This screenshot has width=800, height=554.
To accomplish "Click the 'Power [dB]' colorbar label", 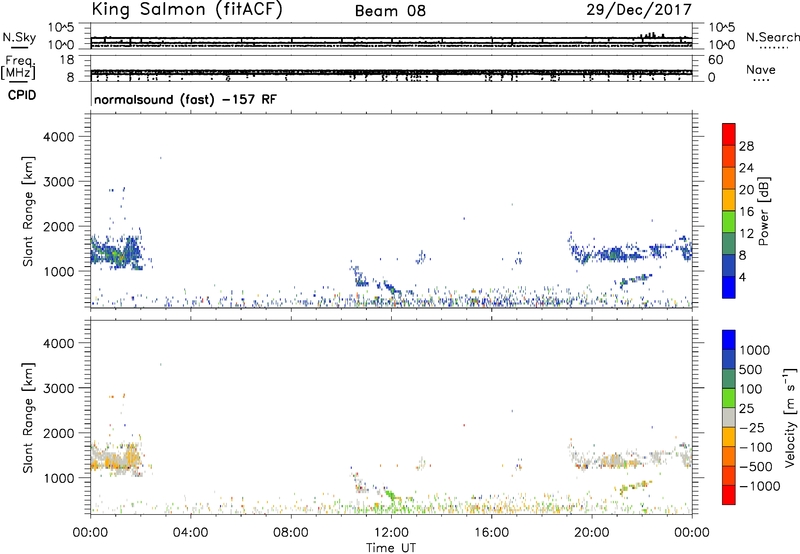I will click(x=763, y=211).
